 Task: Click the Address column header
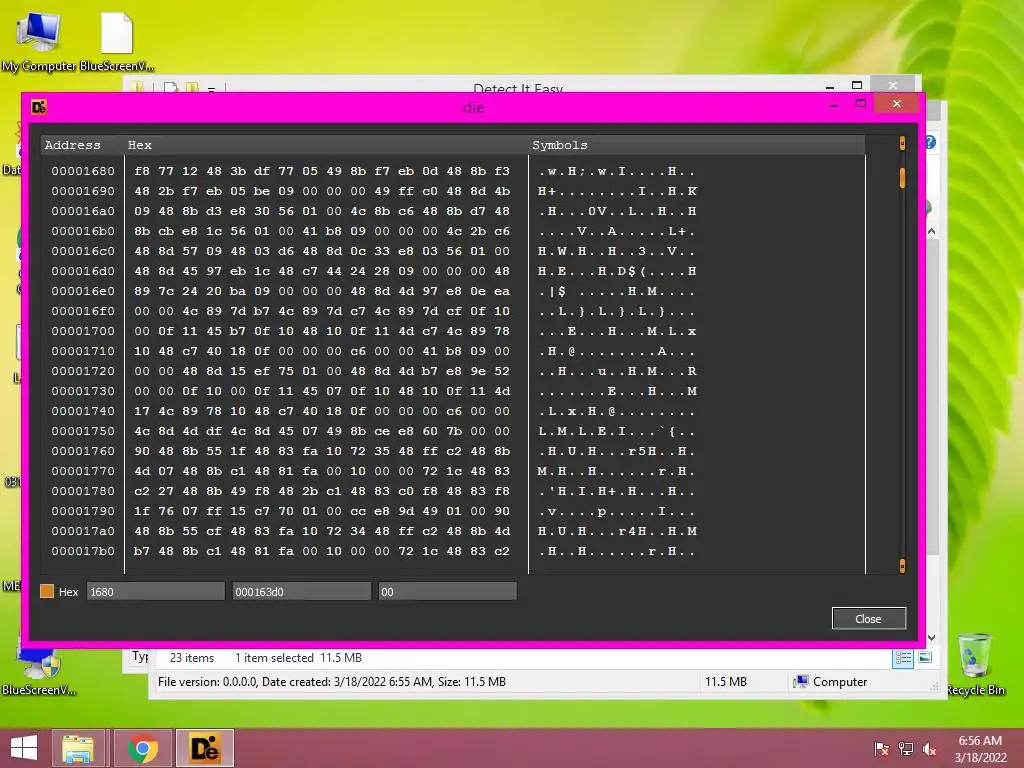tap(72, 145)
